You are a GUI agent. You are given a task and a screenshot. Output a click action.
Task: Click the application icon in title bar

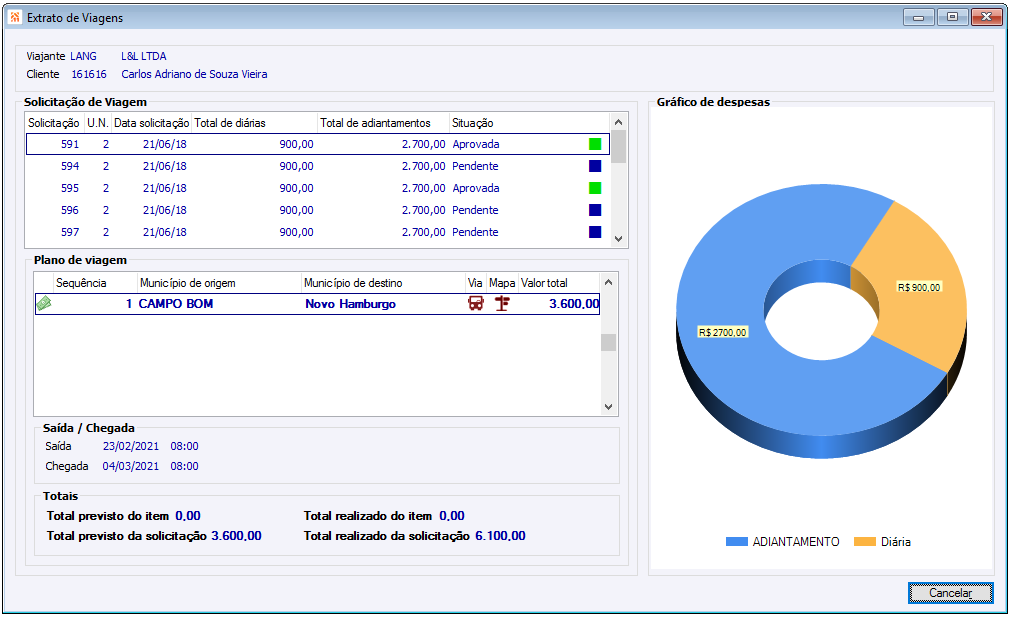coord(14,18)
